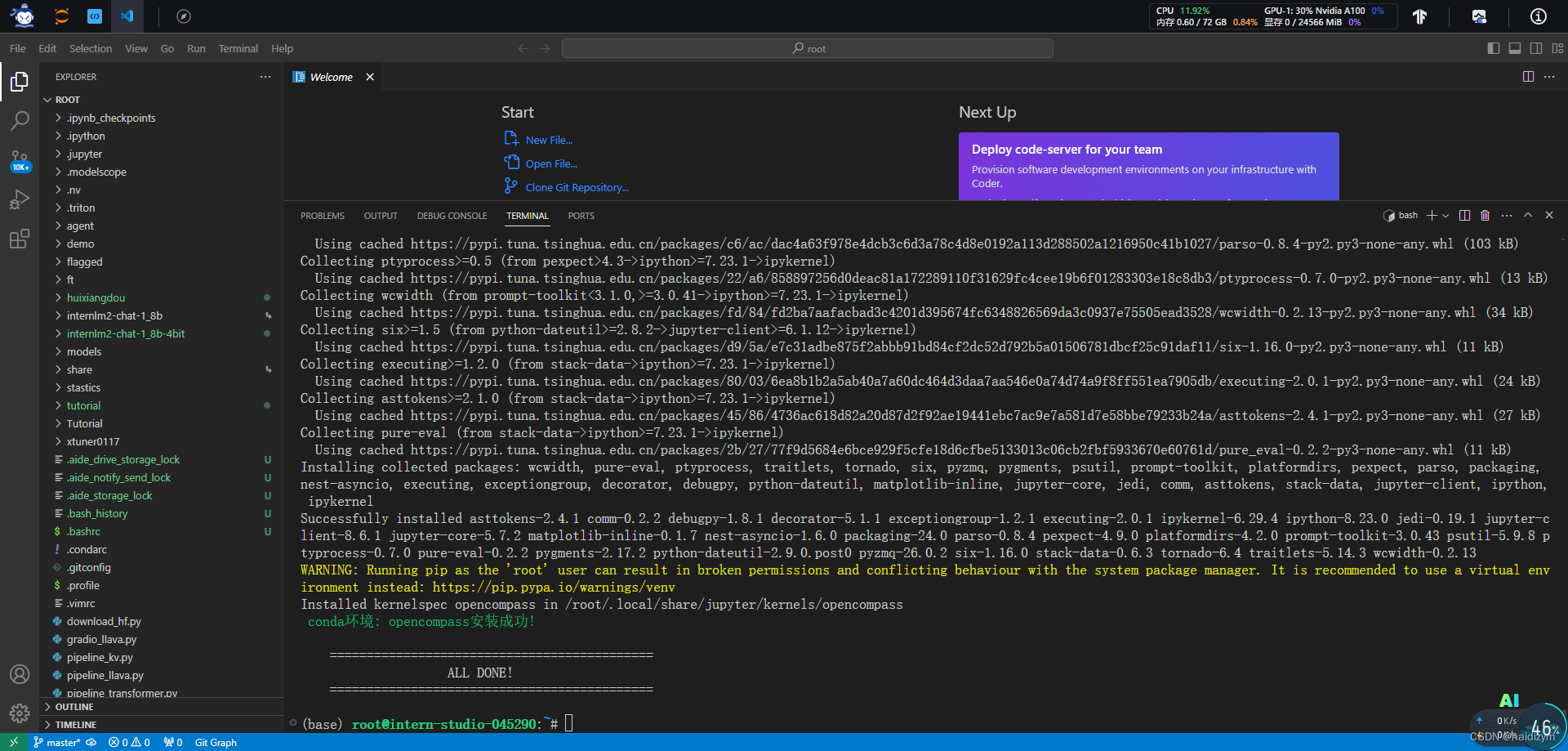Open the Selection menu
The image size is (1568, 751).
[x=91, y=48]
